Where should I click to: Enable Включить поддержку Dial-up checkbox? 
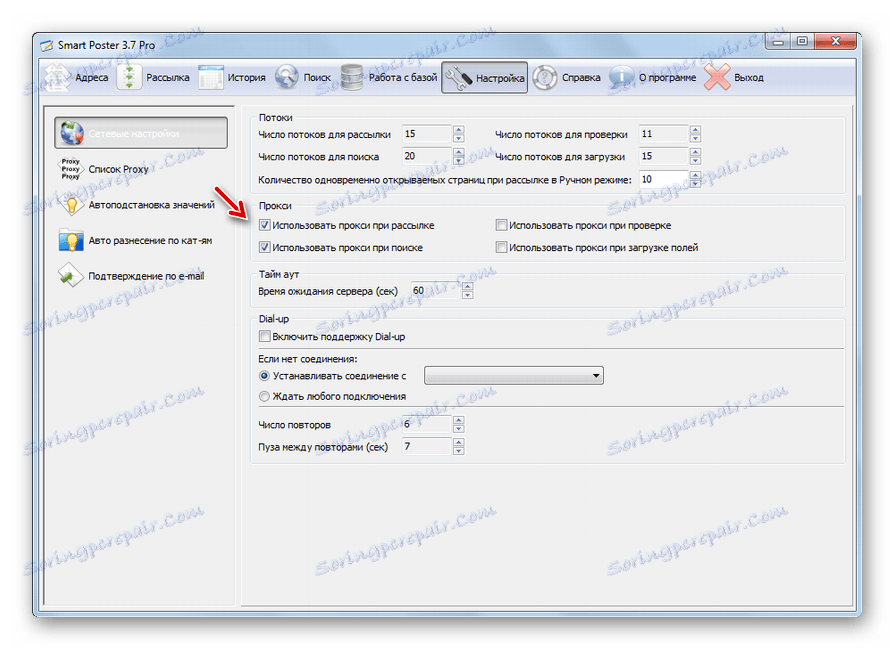pos(264,336)
